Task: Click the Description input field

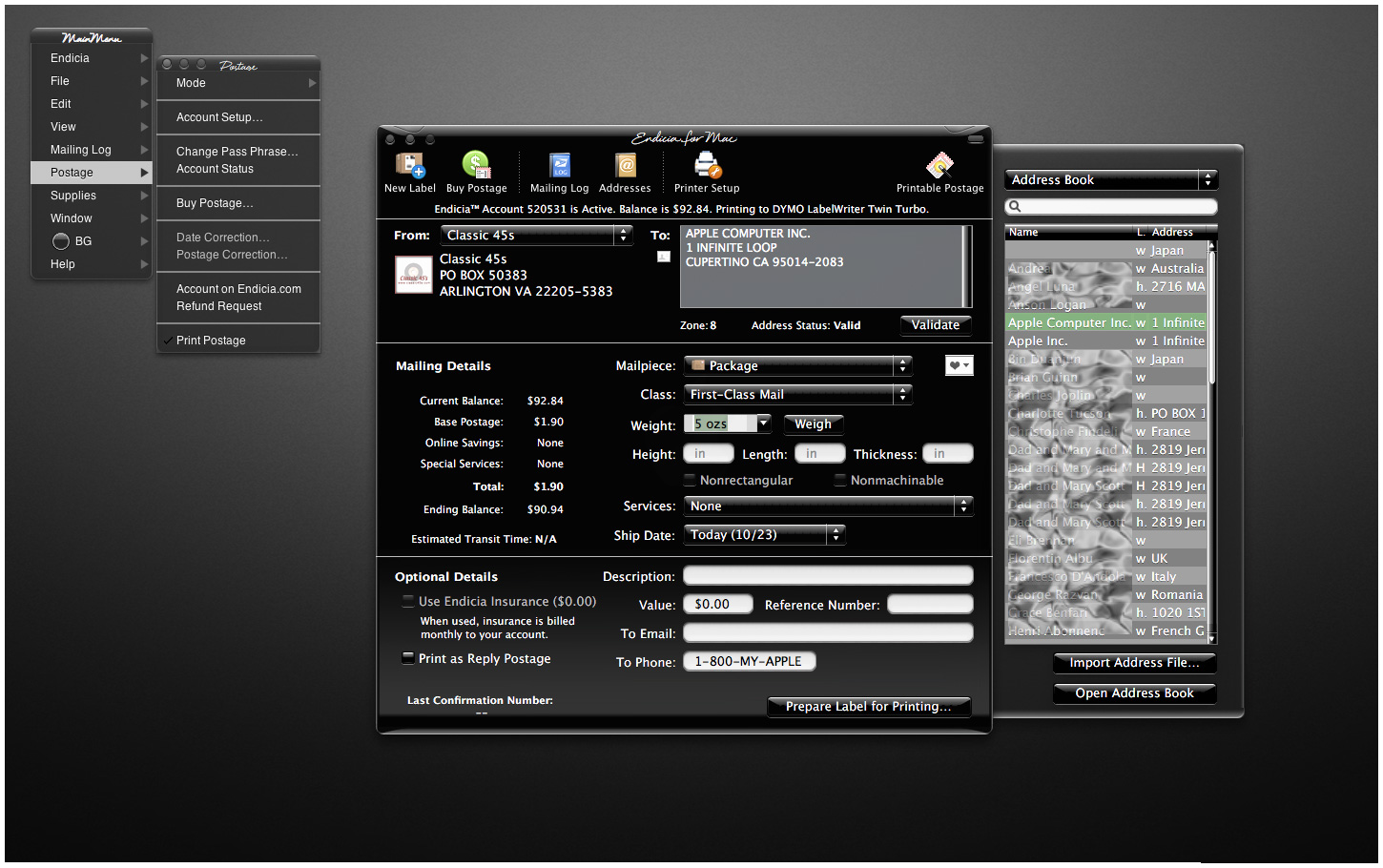Action: click(828, 575)
